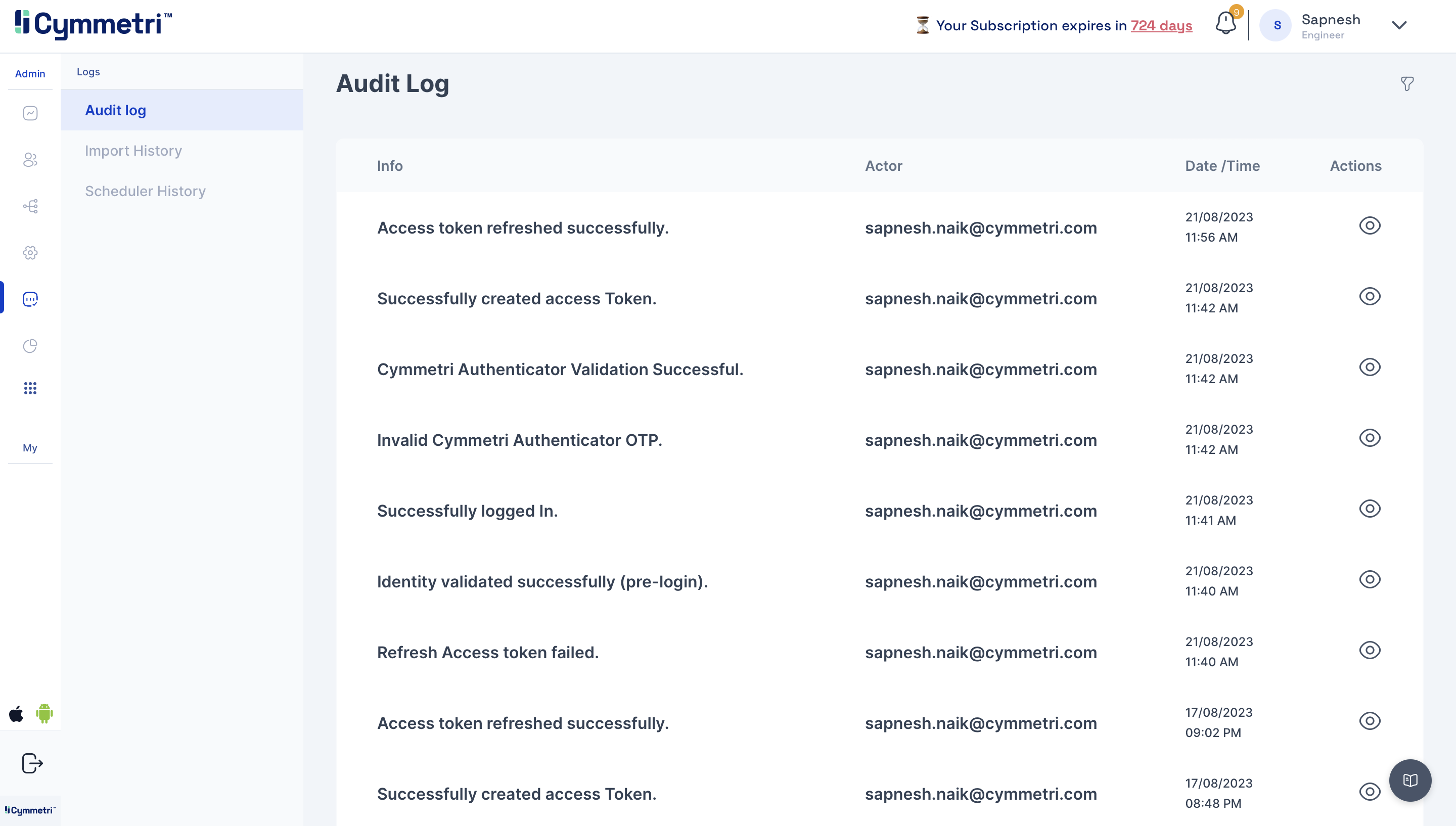The width and height of the screenshot is (1456, 826).
Task: Open Import History in Logs menu
Action: click(133, 151)
